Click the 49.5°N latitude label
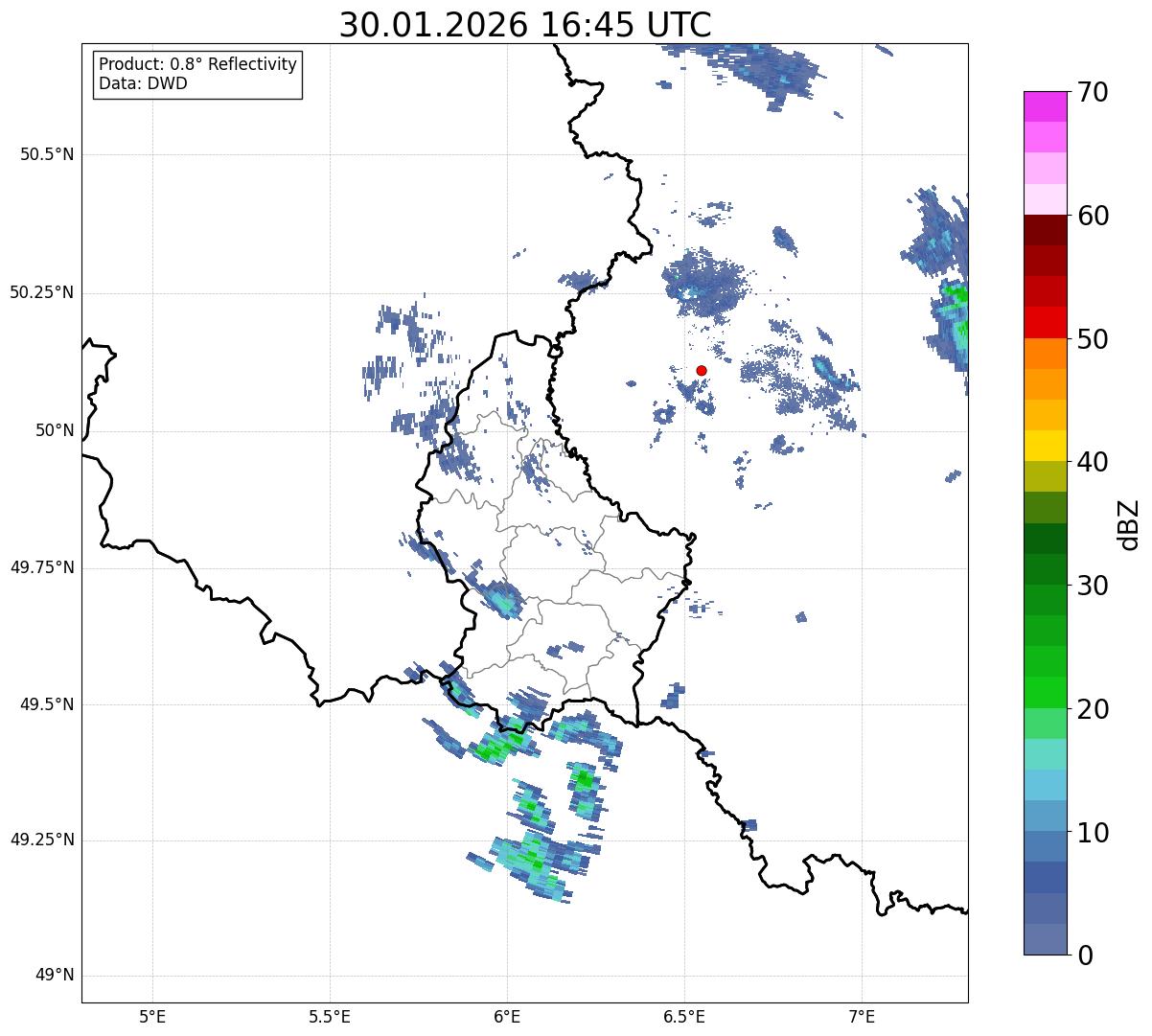The image size is (1152, 1036). [47, 704]
